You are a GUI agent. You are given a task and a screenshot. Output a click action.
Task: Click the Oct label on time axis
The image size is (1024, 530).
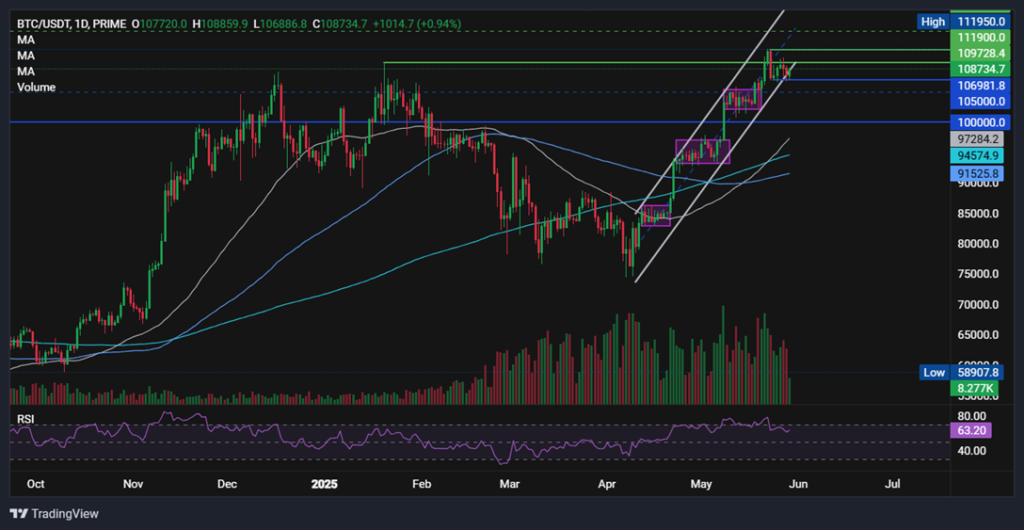[x=36, y=484]
